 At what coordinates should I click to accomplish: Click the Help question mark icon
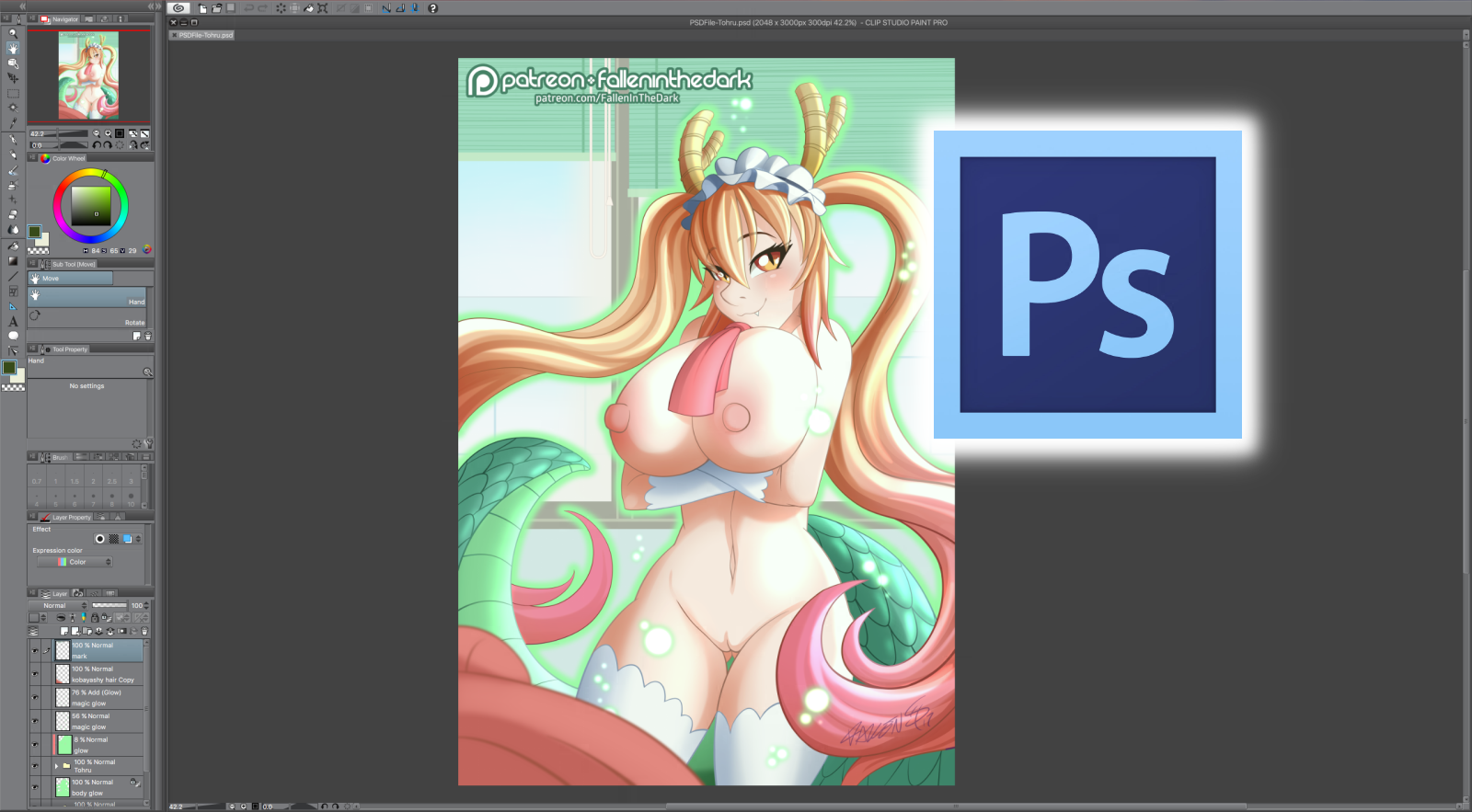point(432,8)
